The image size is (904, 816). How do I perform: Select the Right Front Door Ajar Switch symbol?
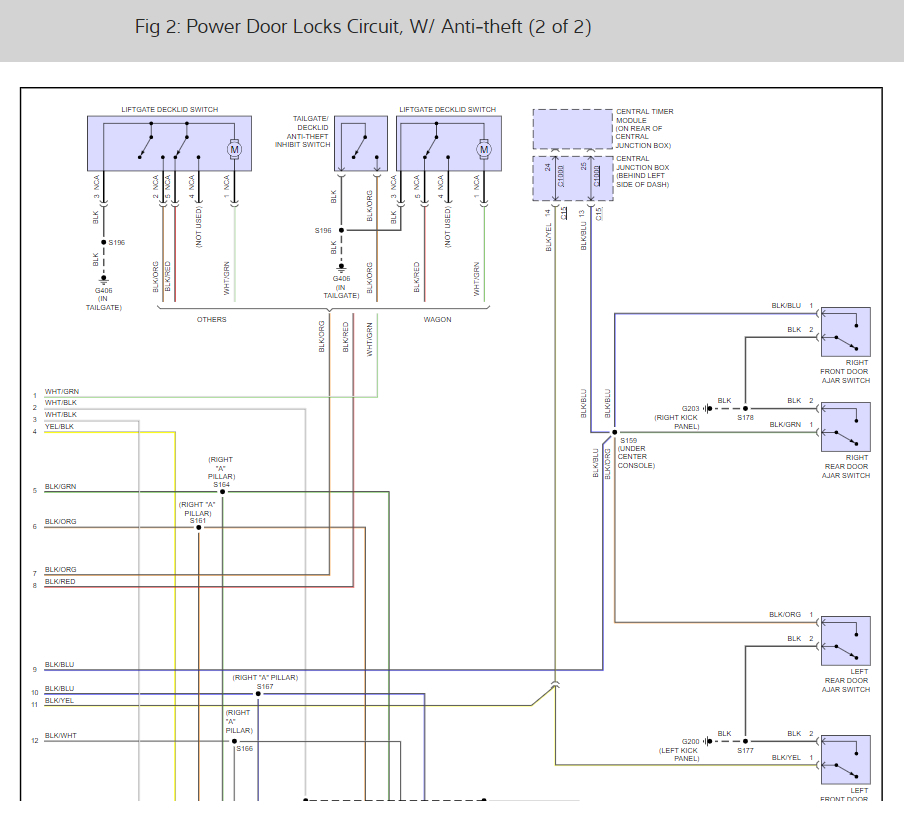(846, 331)
